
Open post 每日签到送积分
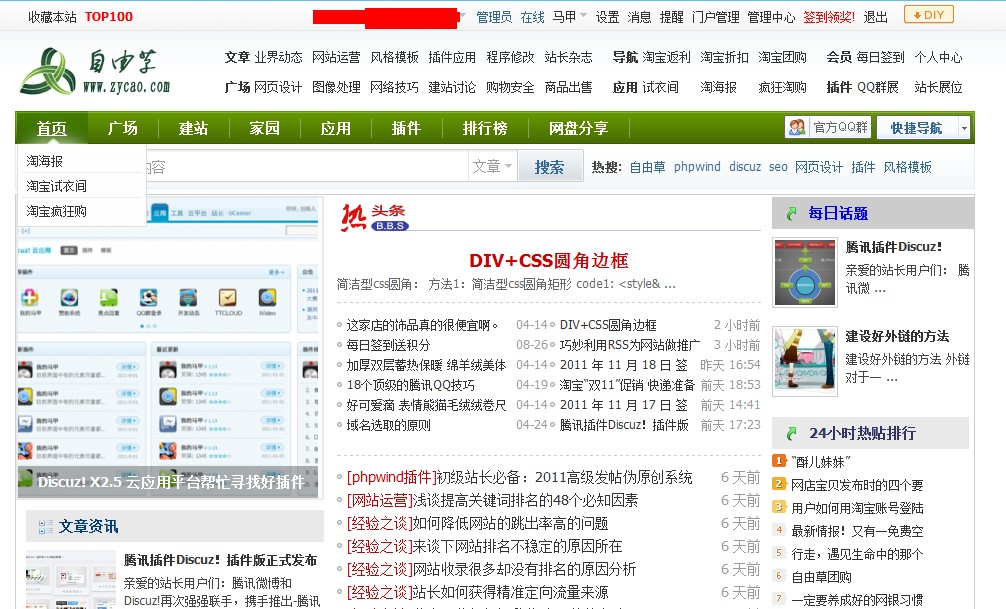click(388, 345)
